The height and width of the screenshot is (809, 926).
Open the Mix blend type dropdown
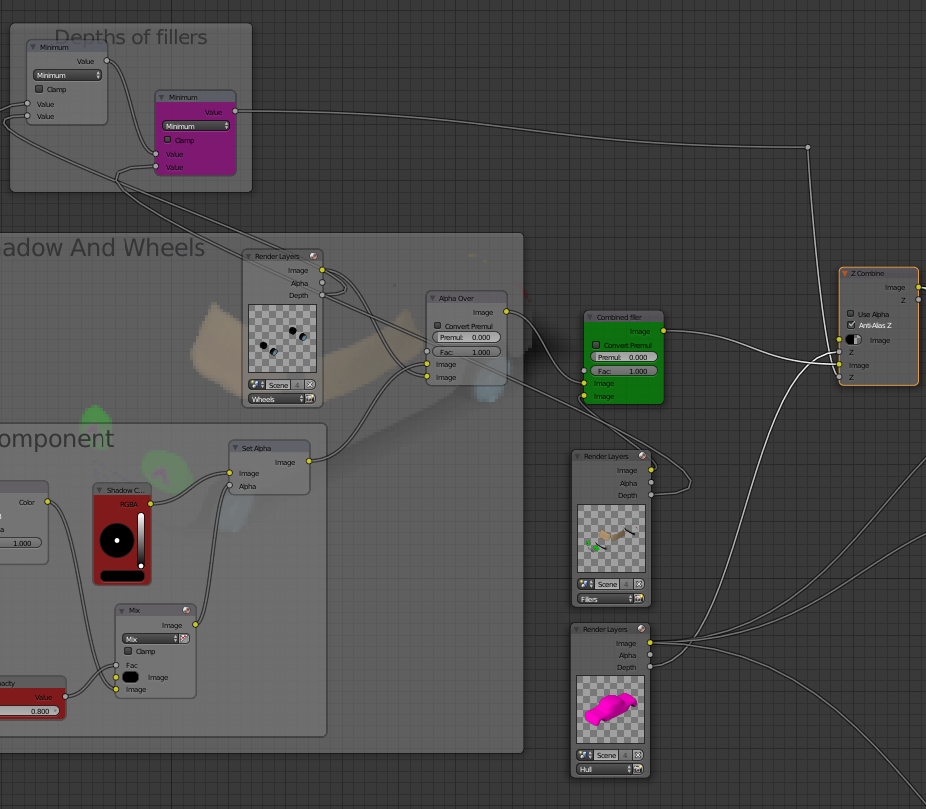pos(149,638)
